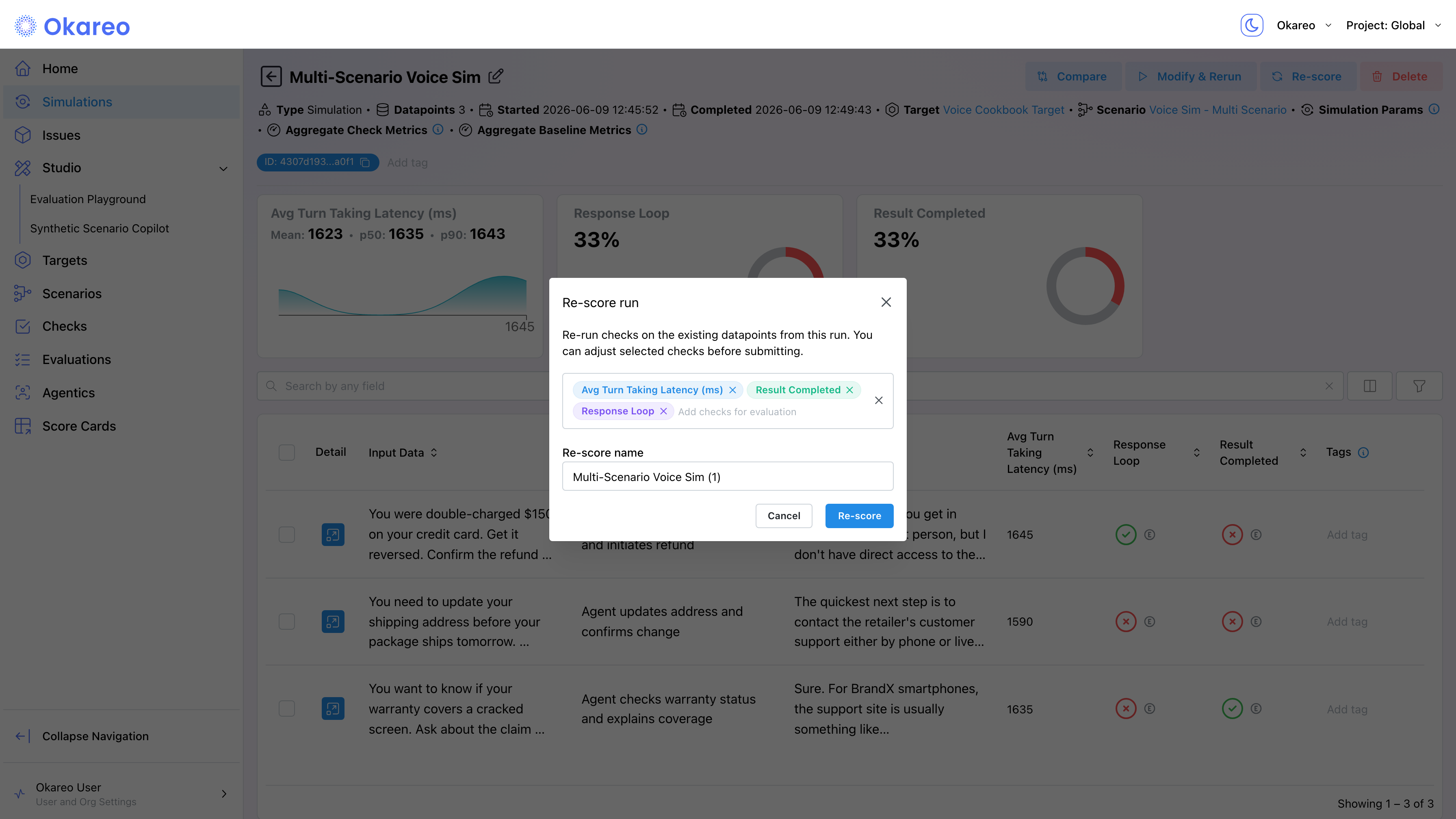Open Synthetic Scenario Copilot
1456x819 pixels.
(x=100, y=228)
